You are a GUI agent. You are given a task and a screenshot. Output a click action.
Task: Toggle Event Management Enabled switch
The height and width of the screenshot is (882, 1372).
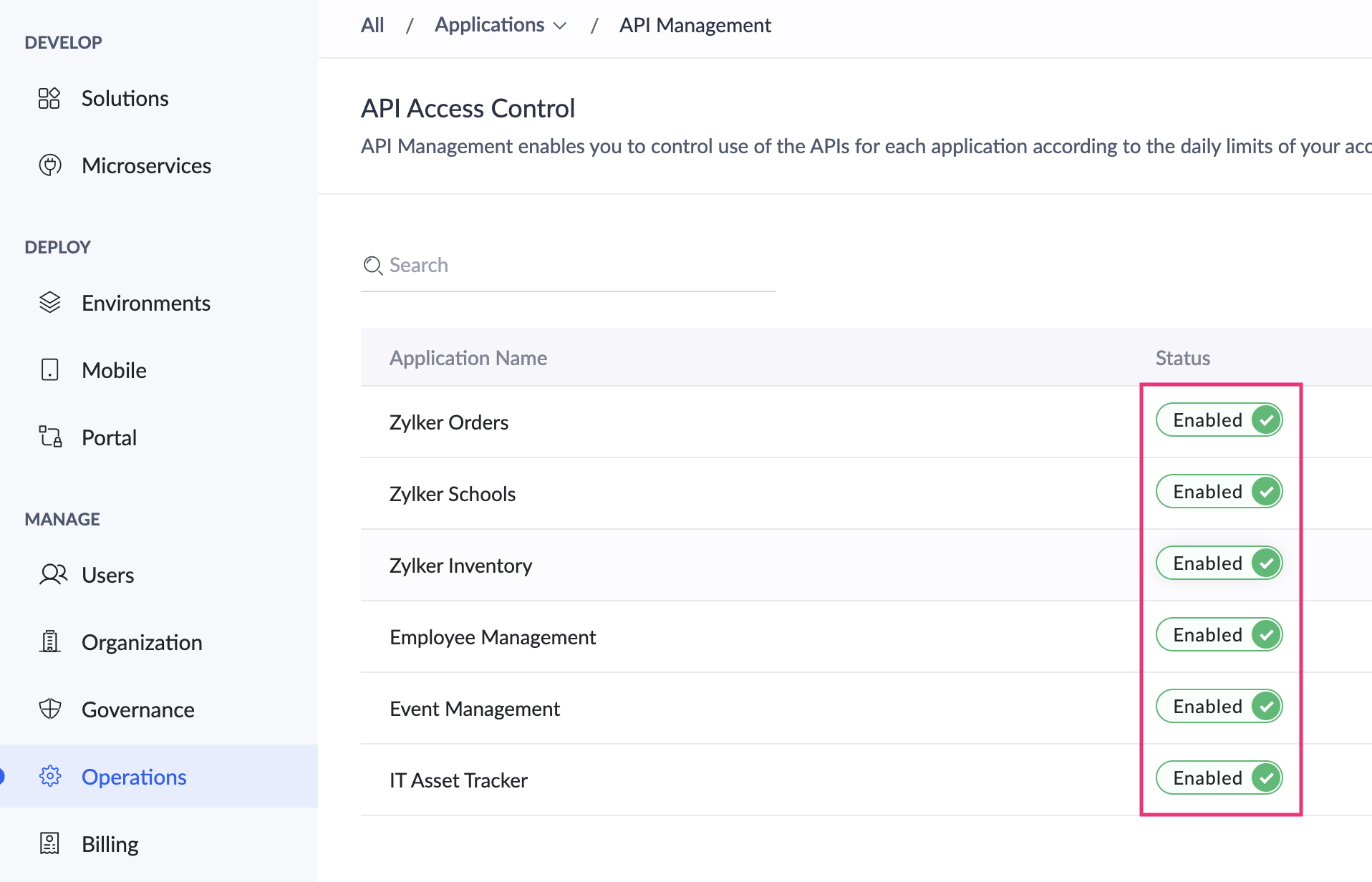coord(1219,706)
